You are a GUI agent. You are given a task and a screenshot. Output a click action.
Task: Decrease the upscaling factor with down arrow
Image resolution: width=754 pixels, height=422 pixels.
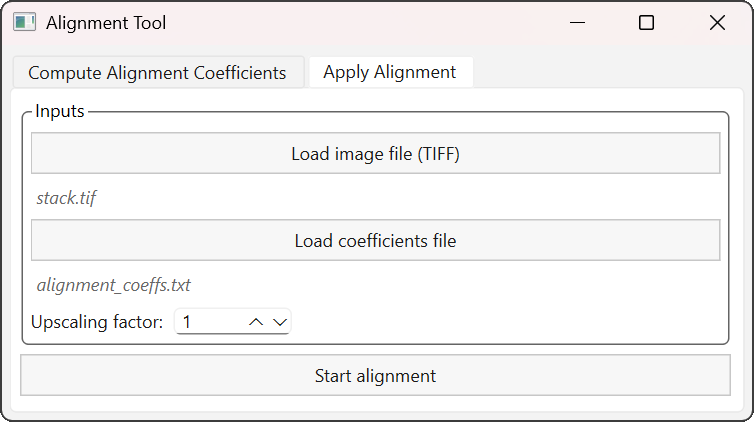click(x=279, y=322)
